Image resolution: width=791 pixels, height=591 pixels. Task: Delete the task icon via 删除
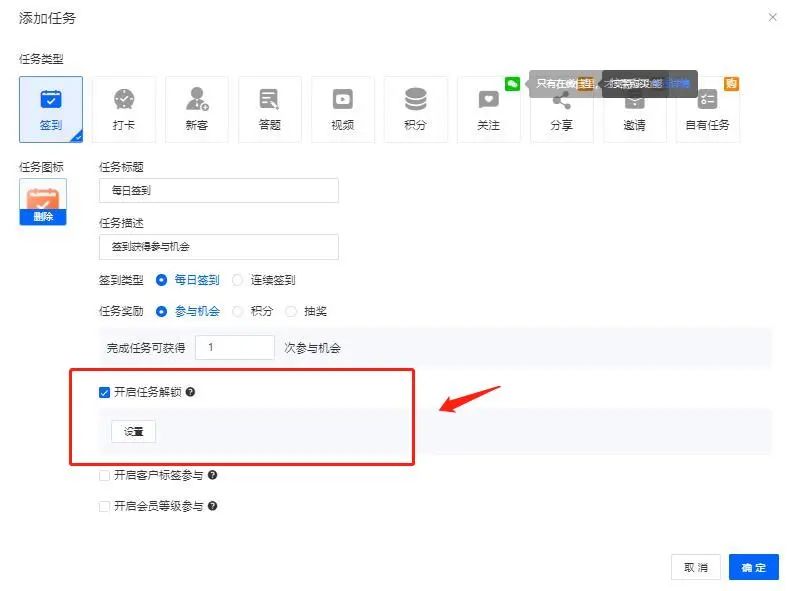43,217
